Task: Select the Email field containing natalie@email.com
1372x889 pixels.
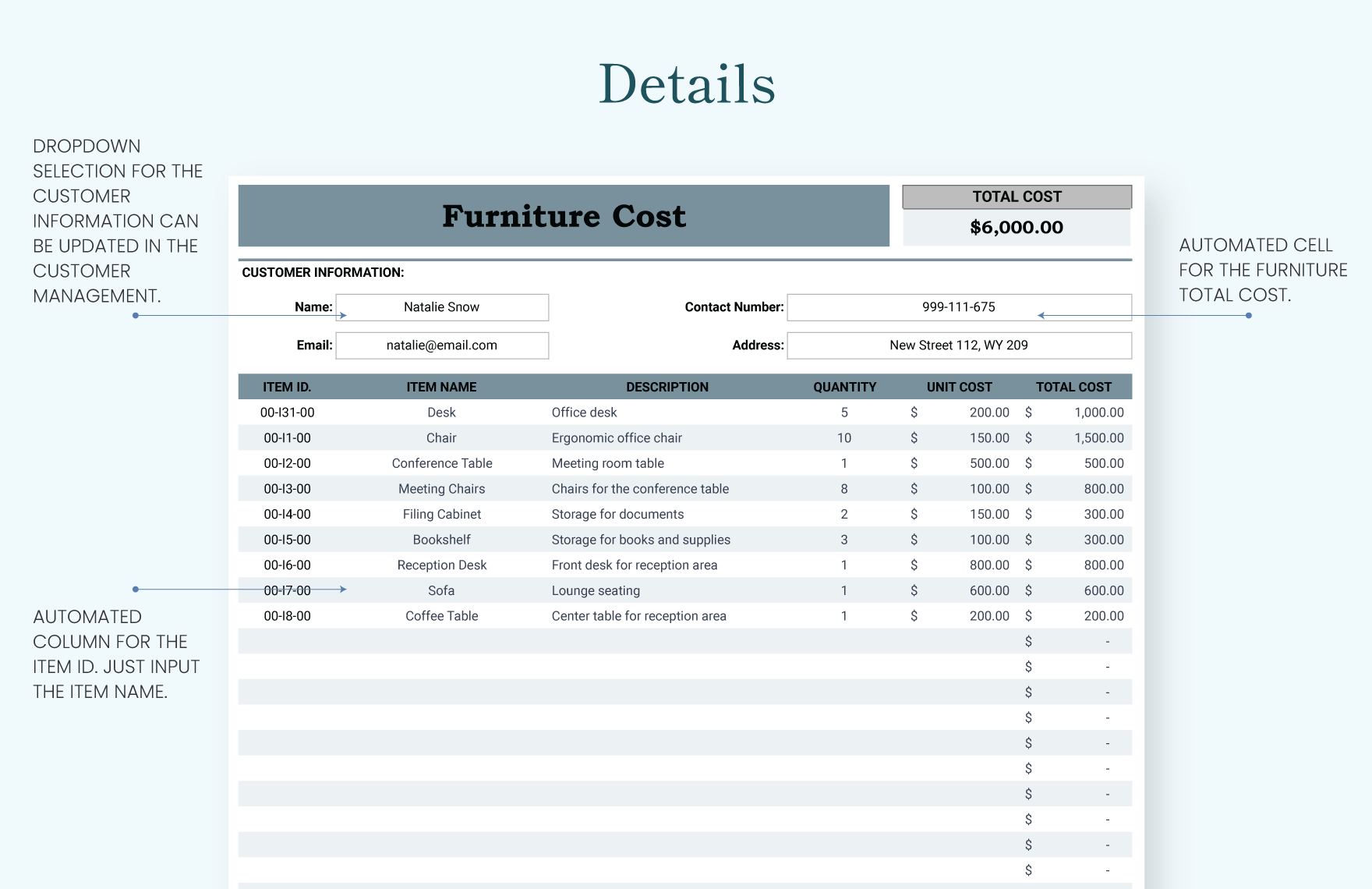Action: pyautogui.click(x=441, y=345)
